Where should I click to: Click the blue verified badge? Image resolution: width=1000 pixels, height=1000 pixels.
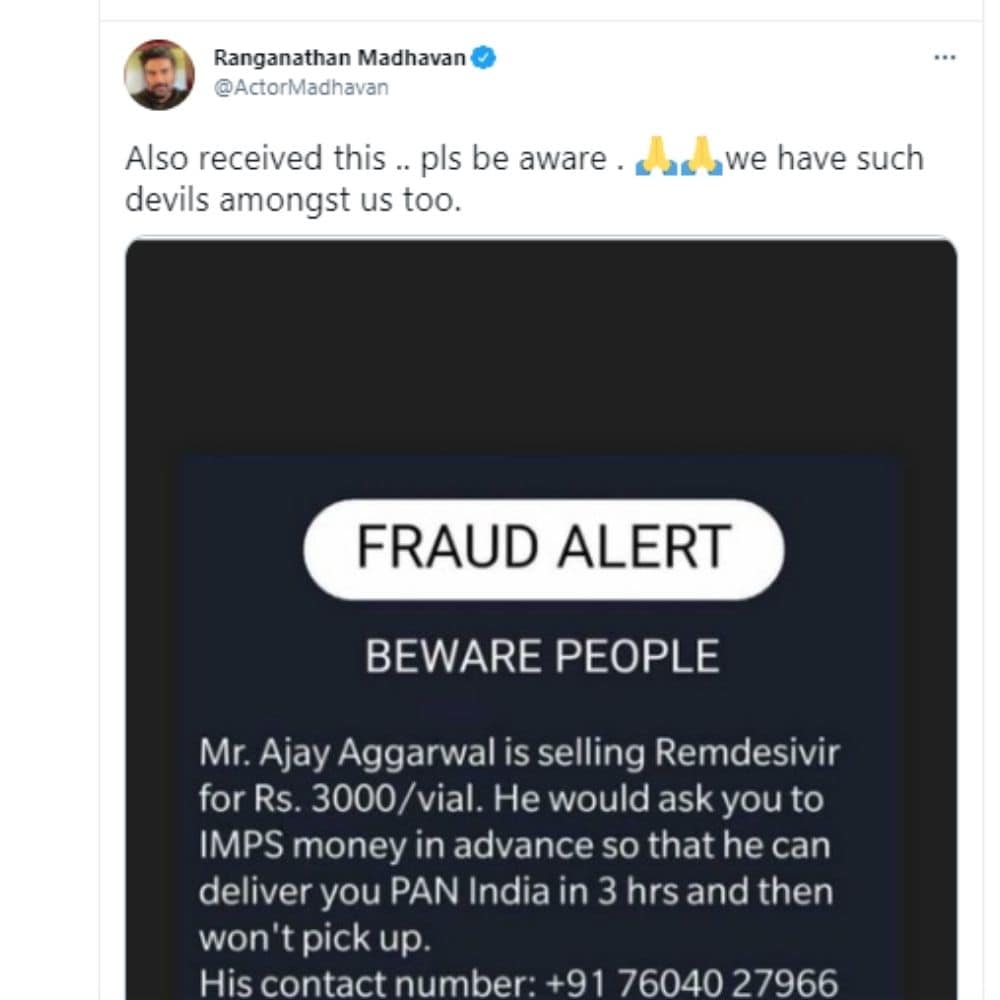(x=484, y=58)
